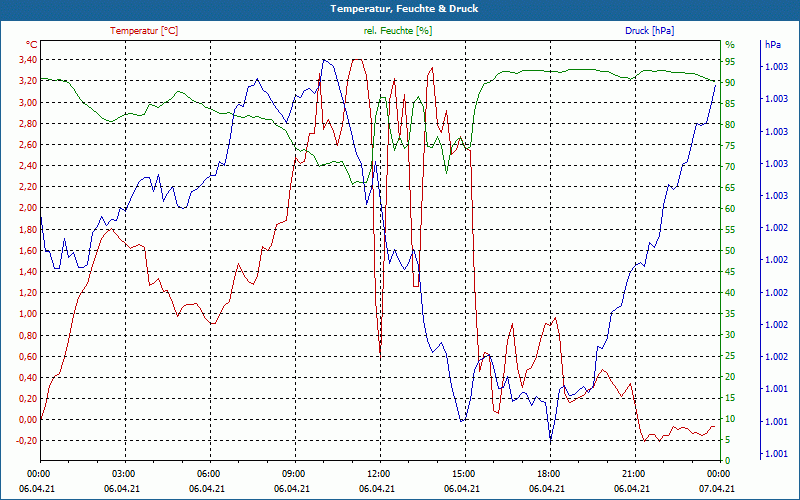Screen dimensions: 800x500
Task: Click the 1,40 temperature axis value
Action: tap(28, 272)
